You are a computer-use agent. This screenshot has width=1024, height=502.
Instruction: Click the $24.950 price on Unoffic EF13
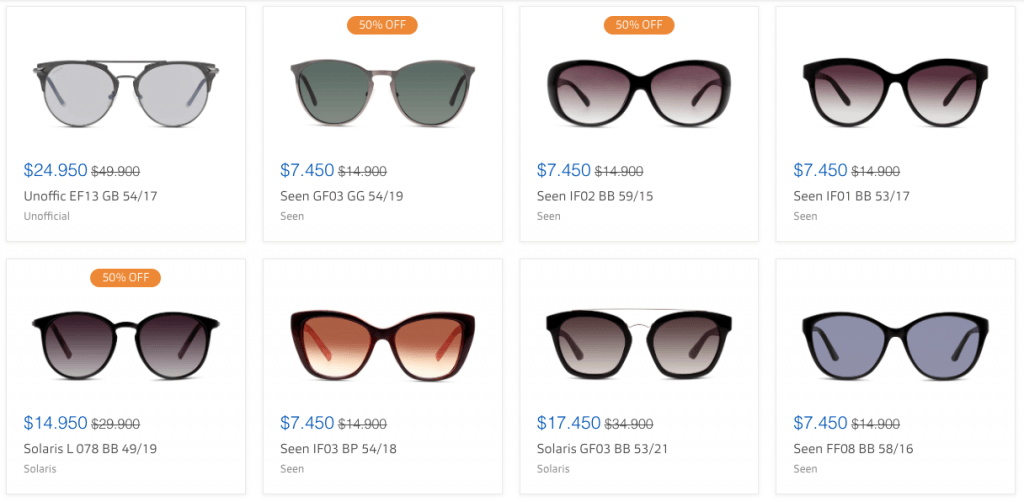(x=55, y=171)
